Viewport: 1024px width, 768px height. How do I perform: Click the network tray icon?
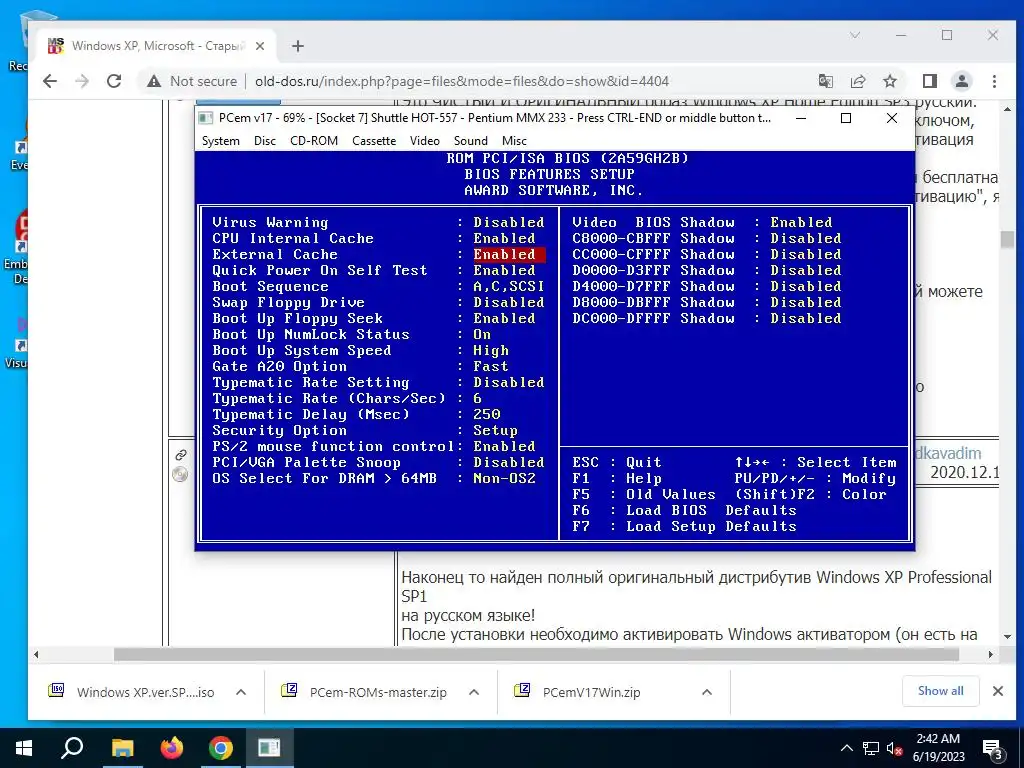click(871, 748)
